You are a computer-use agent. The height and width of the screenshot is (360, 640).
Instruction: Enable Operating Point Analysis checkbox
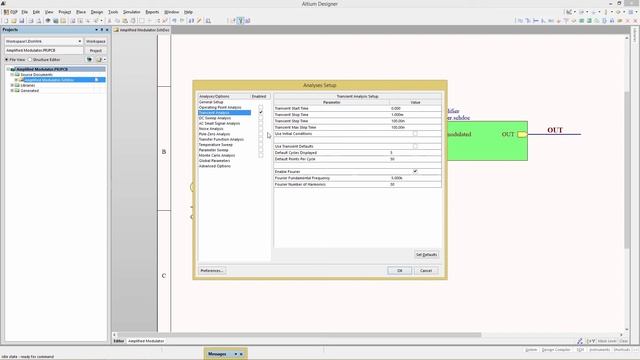260,107
